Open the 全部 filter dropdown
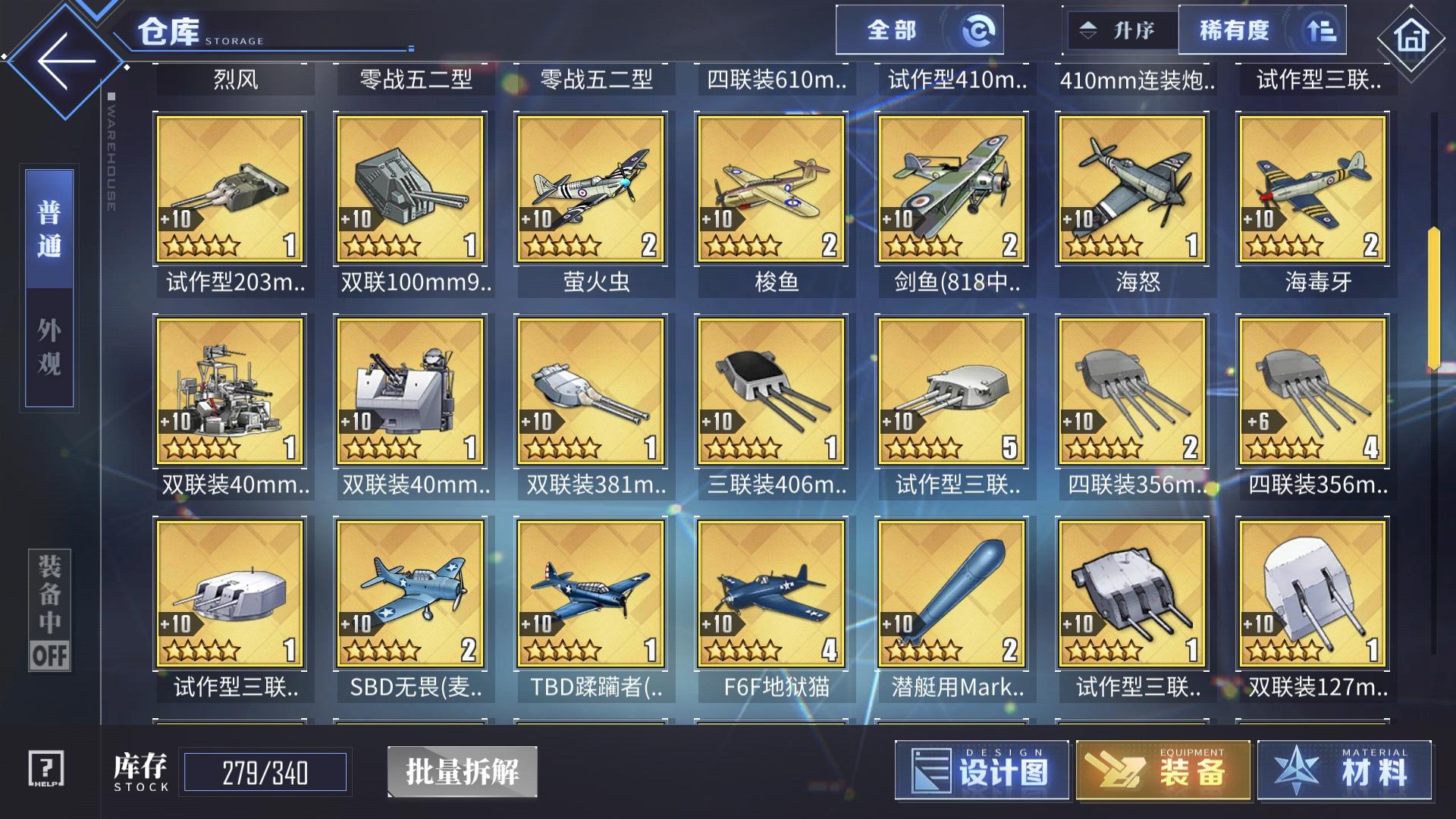Screen dimensions: 1456x819 click(920, 30)
